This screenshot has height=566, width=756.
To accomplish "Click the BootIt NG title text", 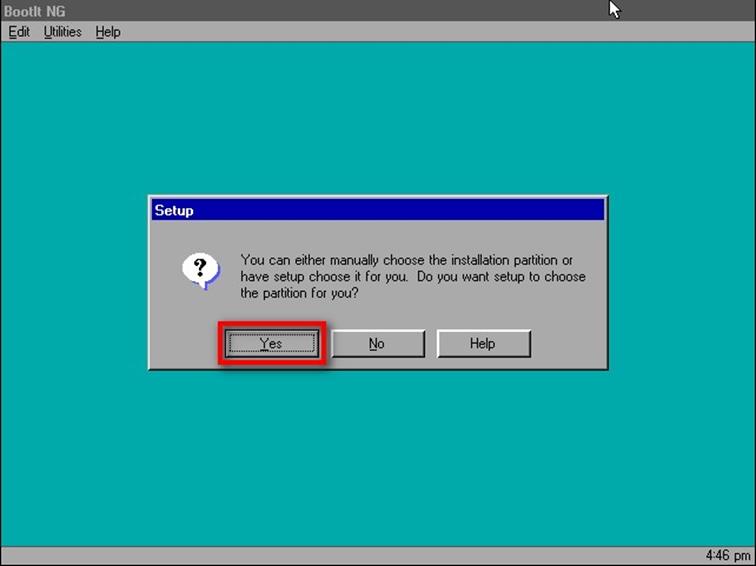I will (x=35, y=10).
